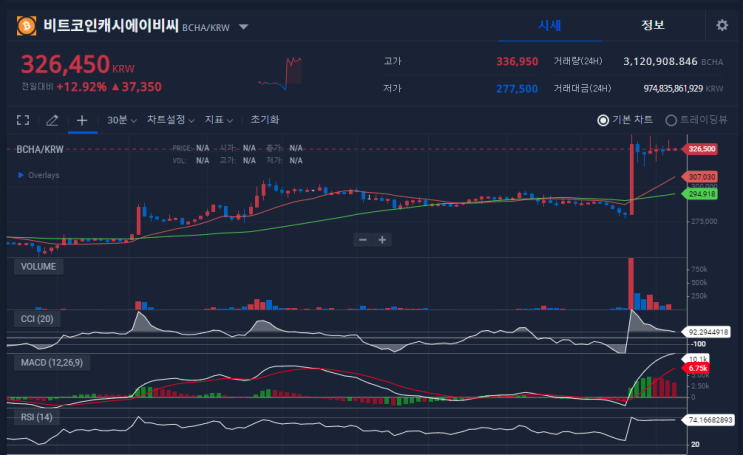Click the 24H trade amount 974,835,861,929

pos(673,89)
